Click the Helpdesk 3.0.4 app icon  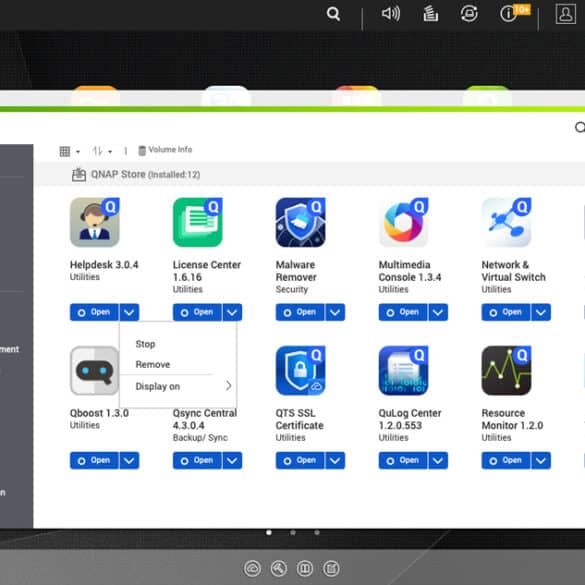[95, 222]
